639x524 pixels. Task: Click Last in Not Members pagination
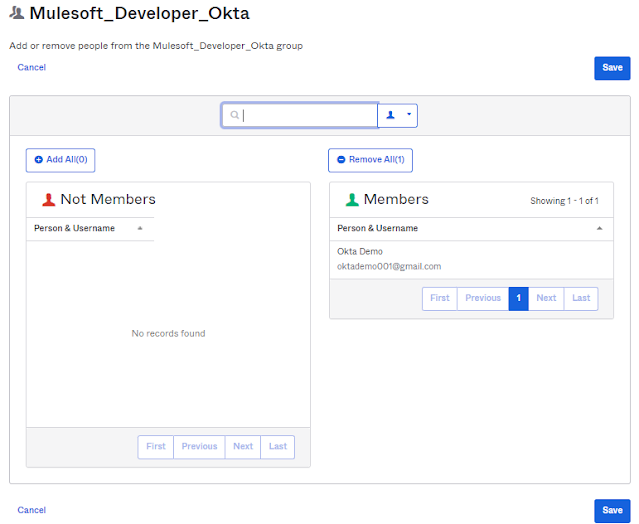pos(278,447)
